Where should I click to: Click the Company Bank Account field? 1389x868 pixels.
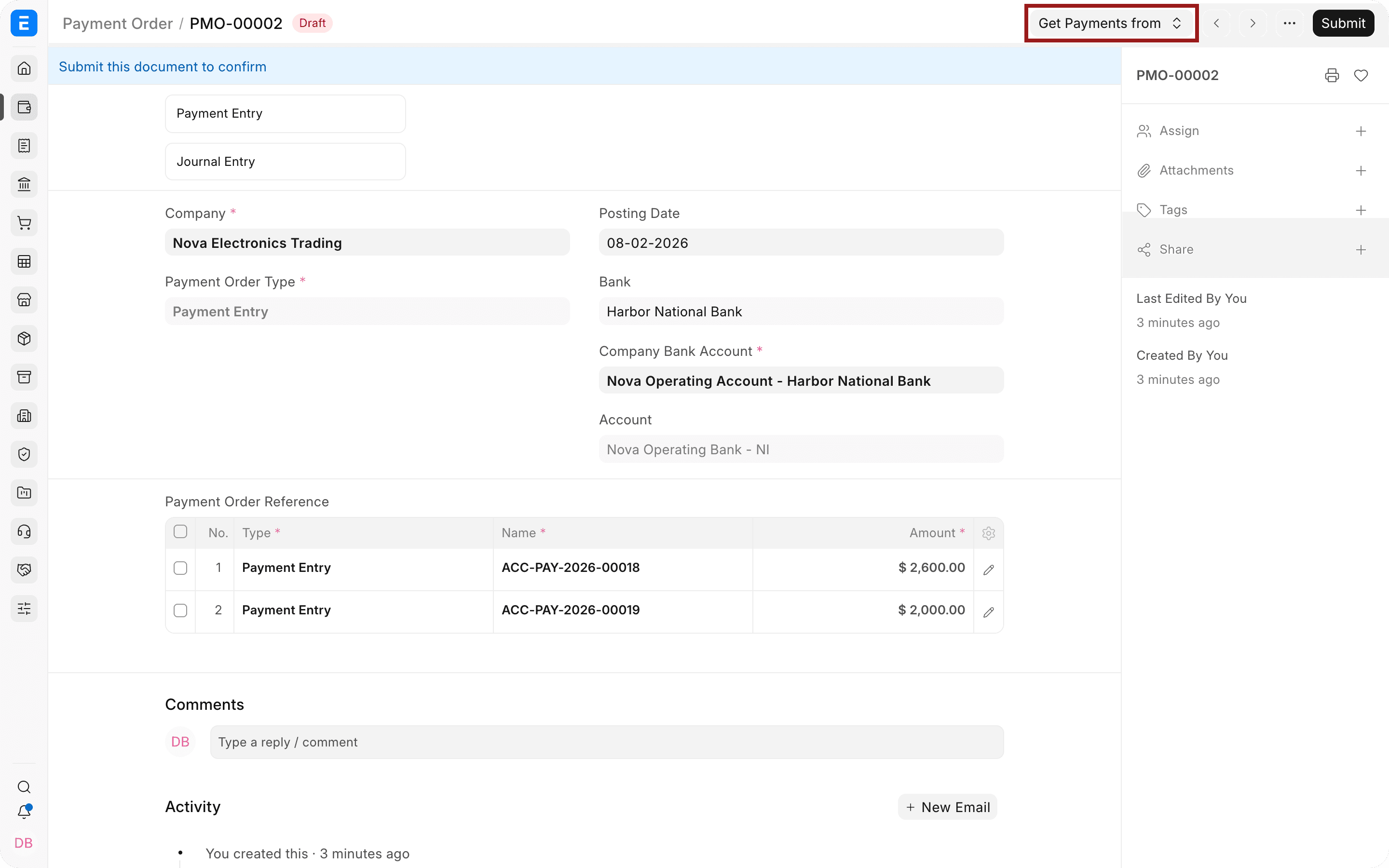(801, 380)
